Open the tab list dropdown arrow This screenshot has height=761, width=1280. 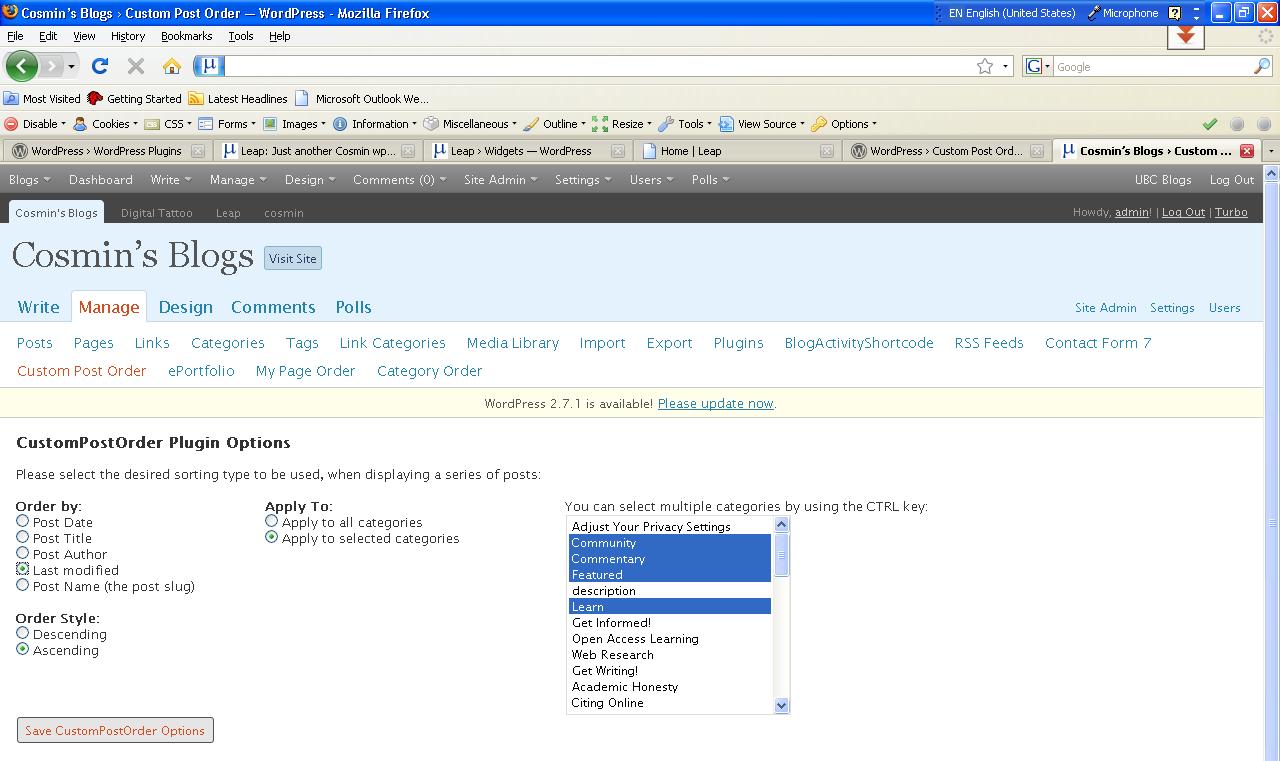pos(1271,151)
